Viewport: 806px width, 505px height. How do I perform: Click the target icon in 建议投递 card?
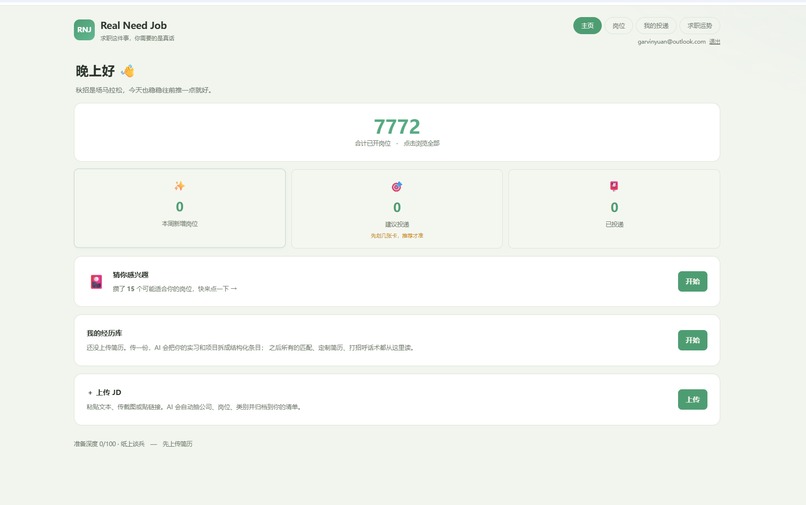point(397,187)
